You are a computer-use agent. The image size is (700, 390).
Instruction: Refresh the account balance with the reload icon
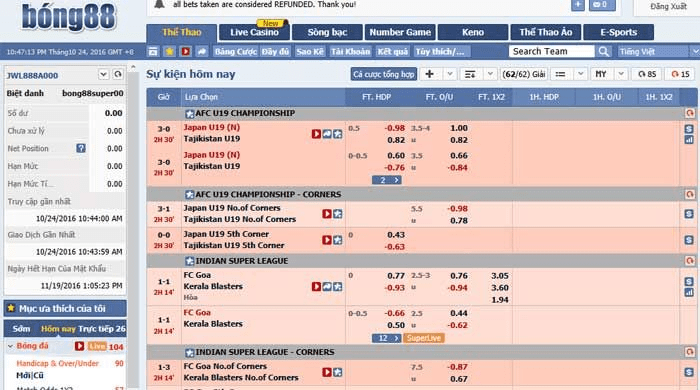(x=118, y=74)
